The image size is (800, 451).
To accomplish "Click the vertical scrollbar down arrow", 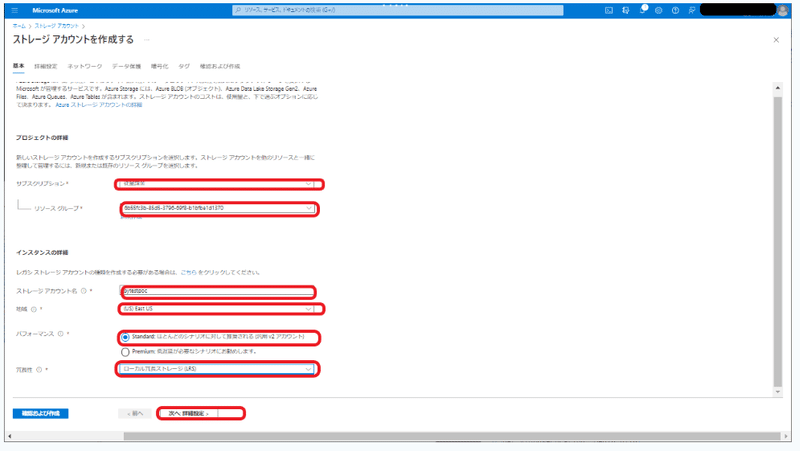I will [x=778, y=392].
